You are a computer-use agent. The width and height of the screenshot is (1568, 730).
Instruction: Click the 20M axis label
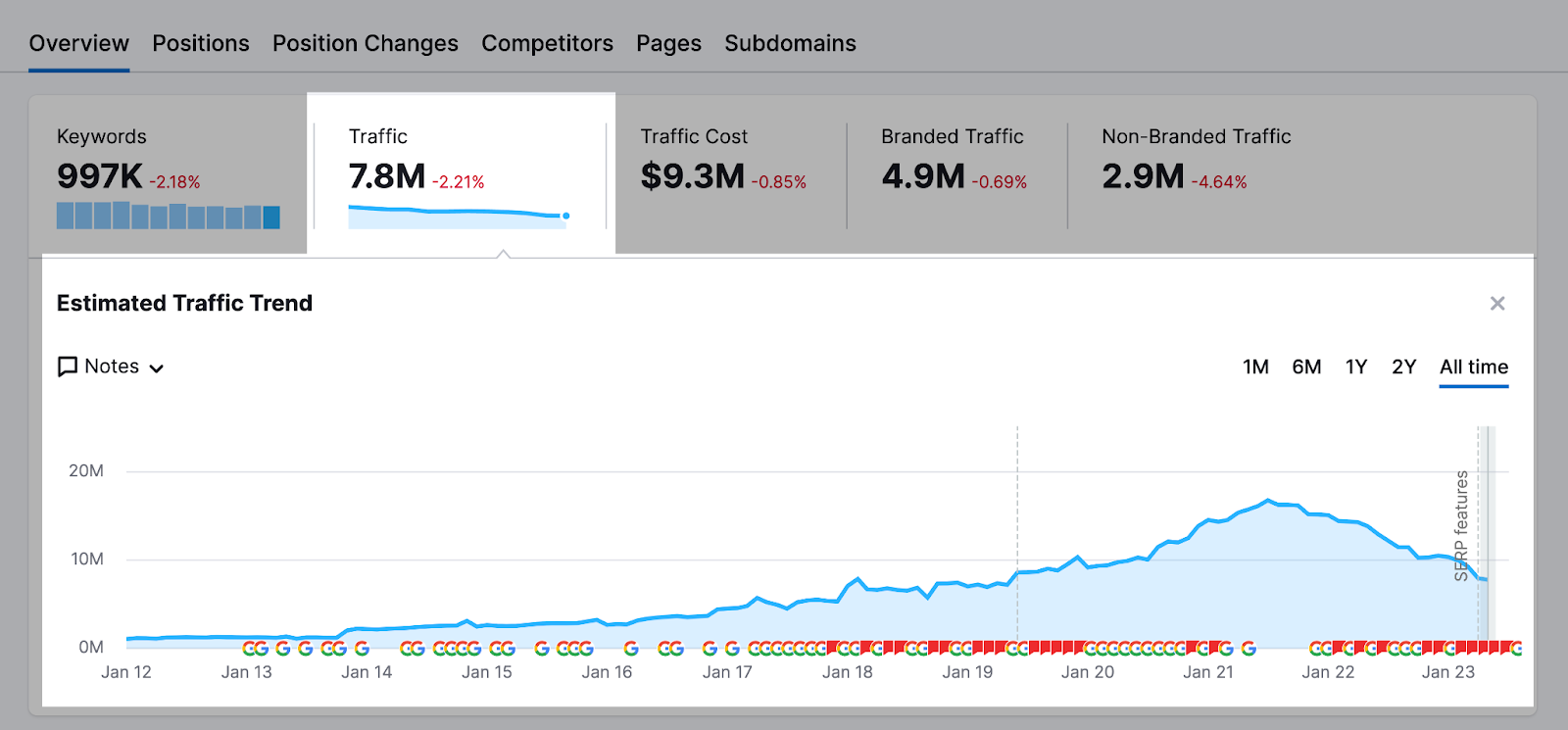[x=86, y=471]
